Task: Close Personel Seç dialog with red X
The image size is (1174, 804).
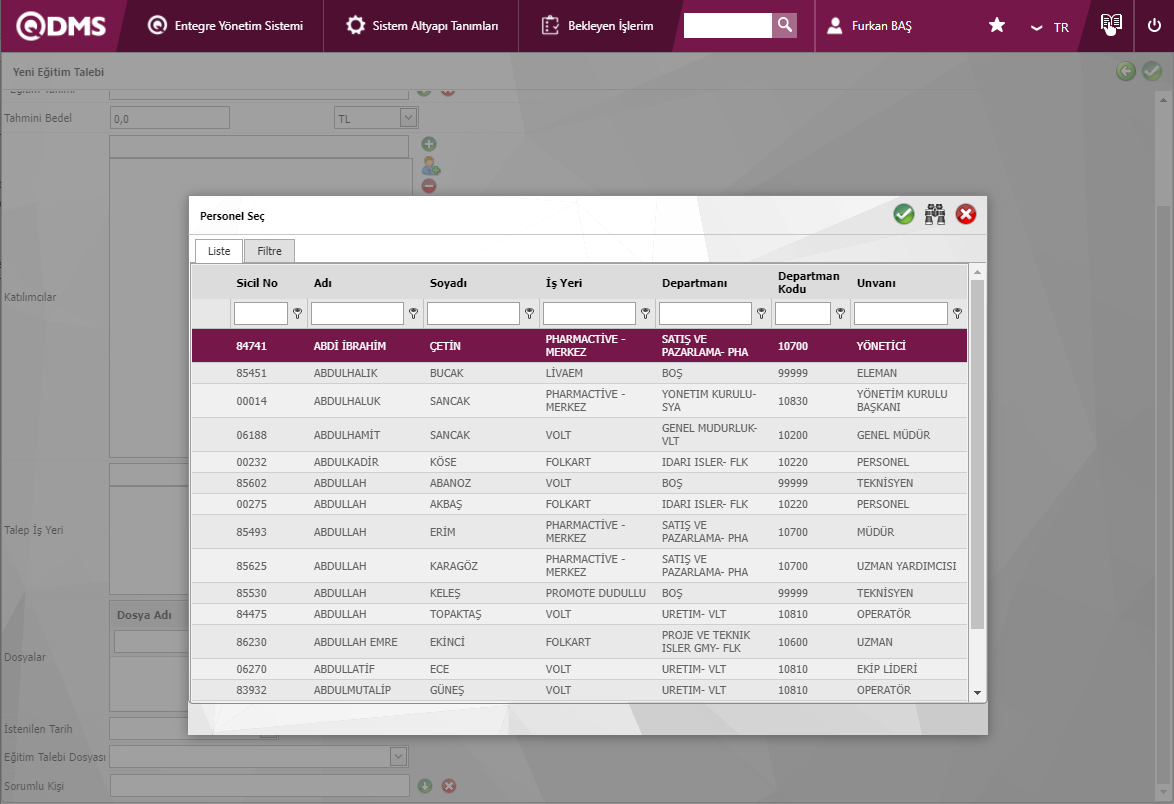Action: pyautogui.click(x=966, y=214)
